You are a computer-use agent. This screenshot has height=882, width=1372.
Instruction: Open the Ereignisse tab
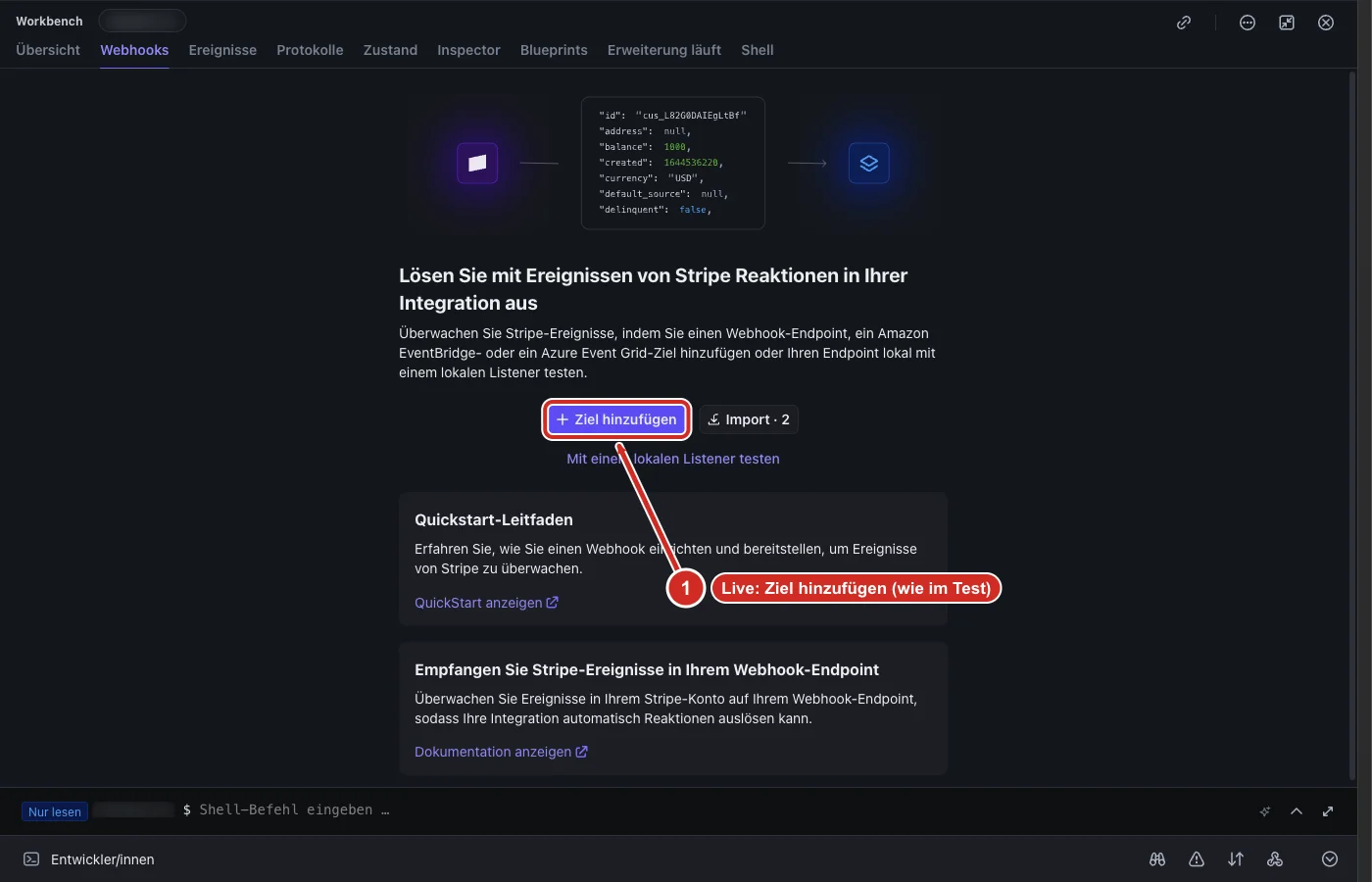click(x=222, y=50)
